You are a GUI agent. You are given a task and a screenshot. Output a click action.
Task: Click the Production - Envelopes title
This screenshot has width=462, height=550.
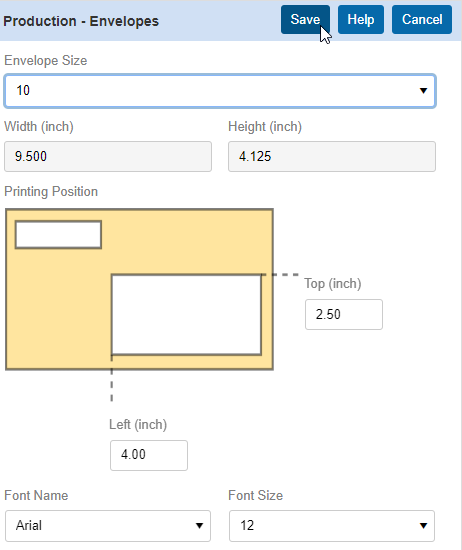point(81,21)
